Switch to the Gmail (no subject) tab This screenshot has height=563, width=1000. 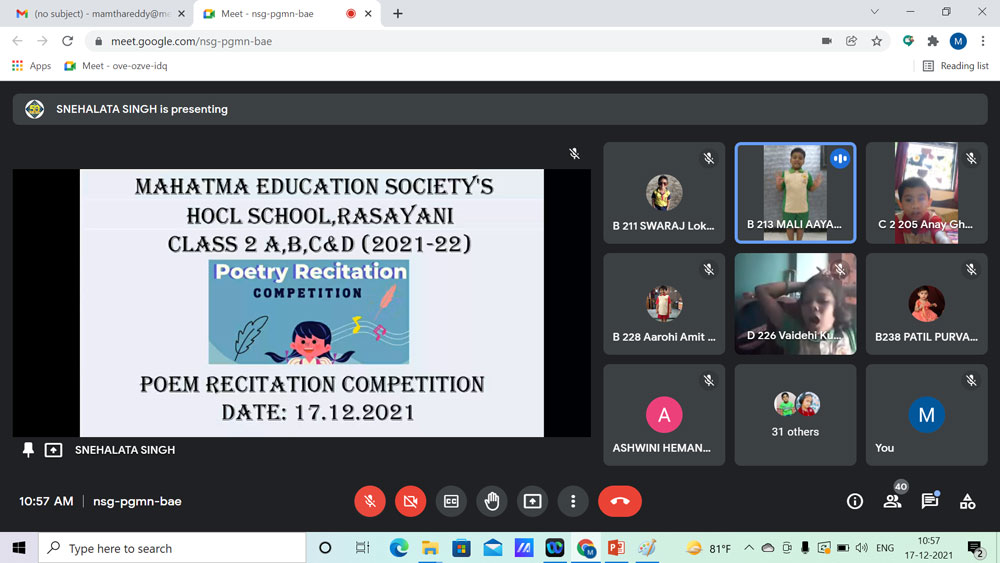click(x=100, y=14)
